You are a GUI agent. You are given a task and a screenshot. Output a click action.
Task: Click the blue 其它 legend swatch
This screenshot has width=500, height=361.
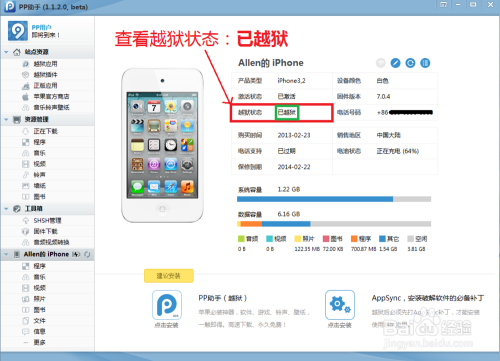point(382,239)
